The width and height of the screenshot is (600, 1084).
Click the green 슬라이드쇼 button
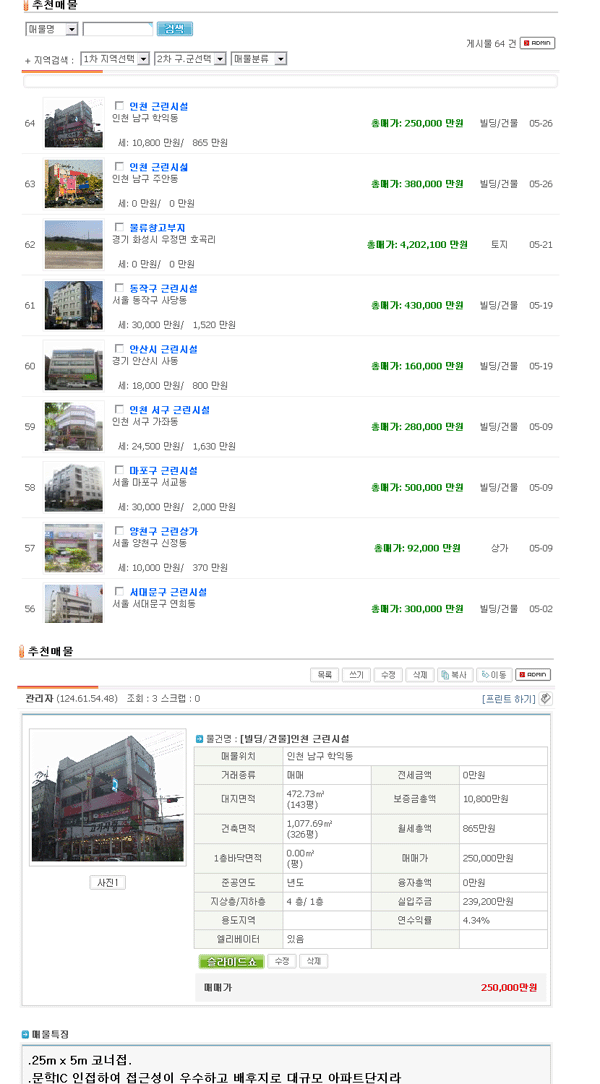pos(230,961)
